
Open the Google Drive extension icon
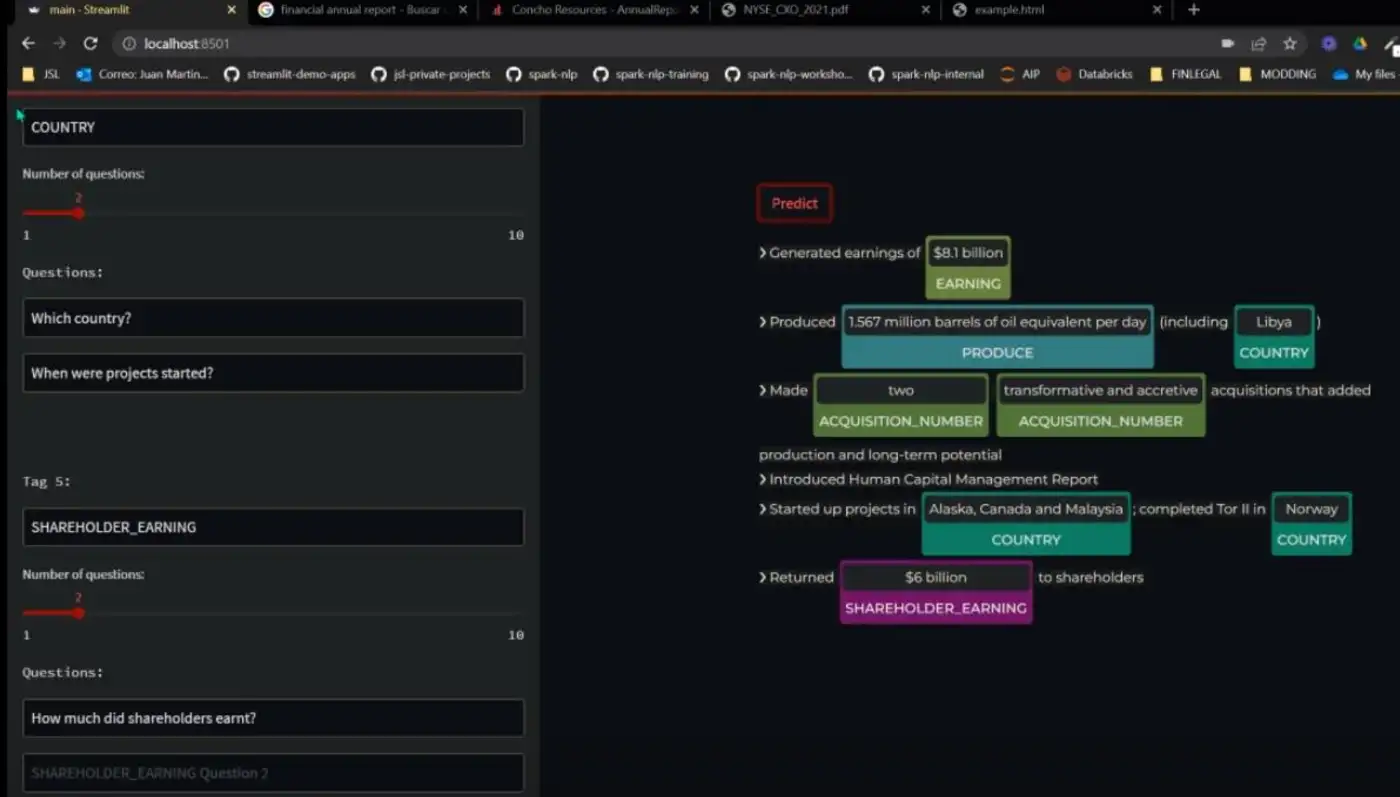(x=1360, y=43)
